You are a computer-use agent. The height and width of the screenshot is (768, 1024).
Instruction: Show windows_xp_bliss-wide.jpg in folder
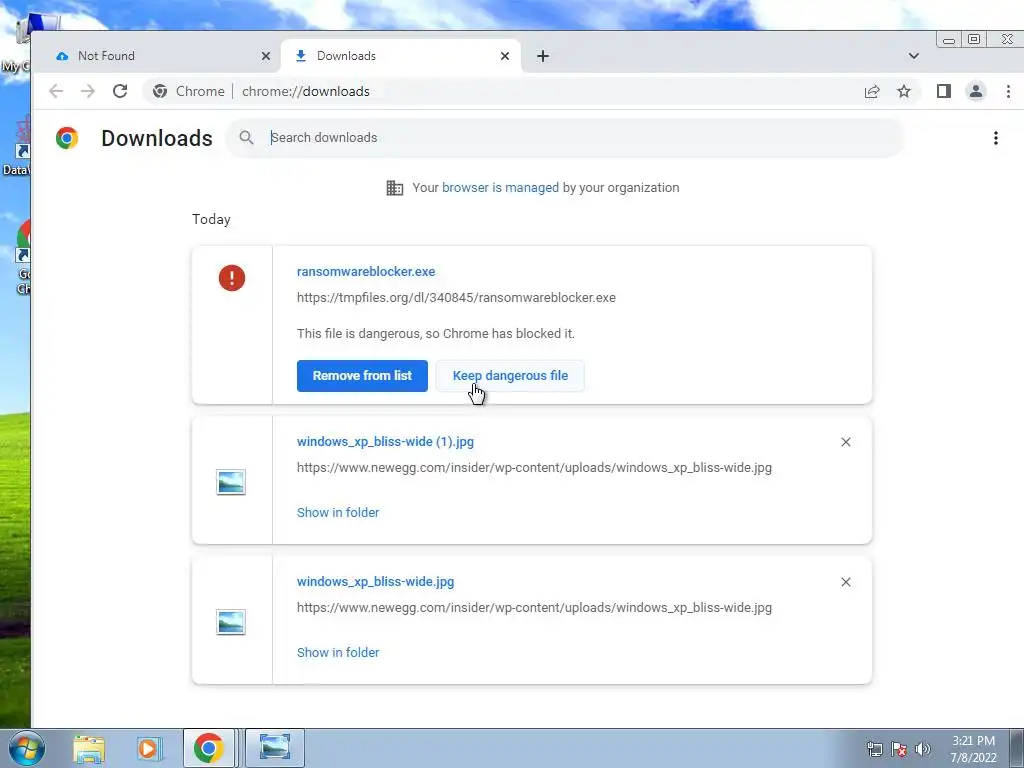click(338, 652)
